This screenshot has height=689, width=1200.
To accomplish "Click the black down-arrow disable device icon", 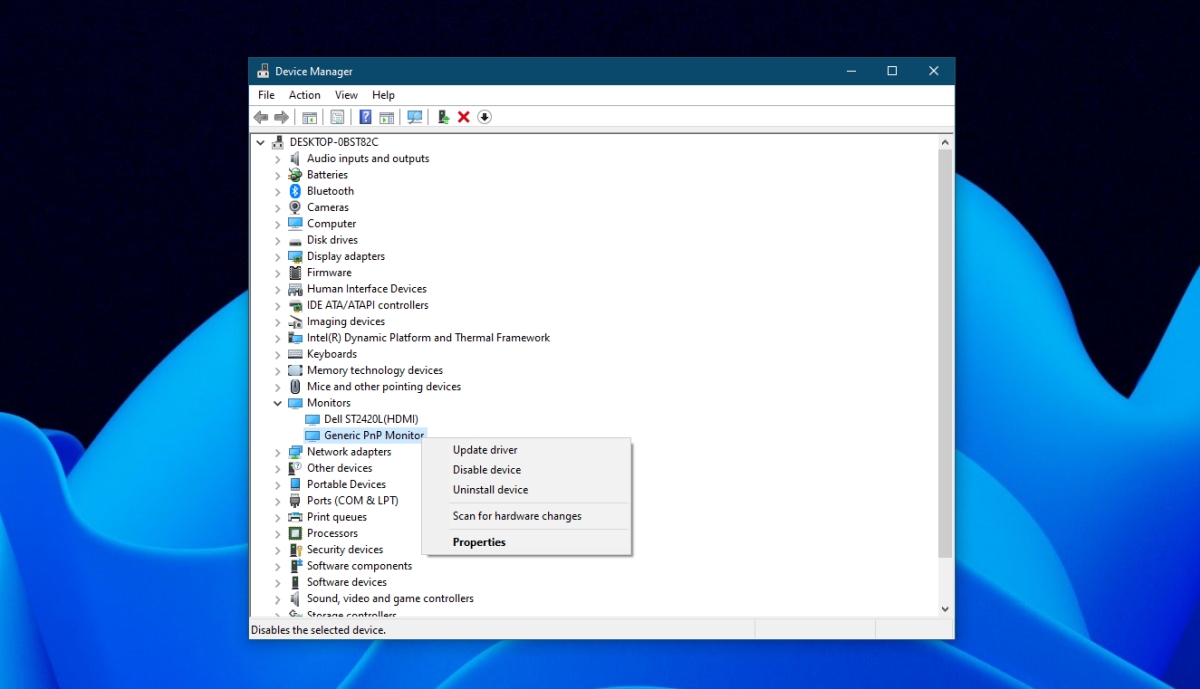I will point(485,117).
